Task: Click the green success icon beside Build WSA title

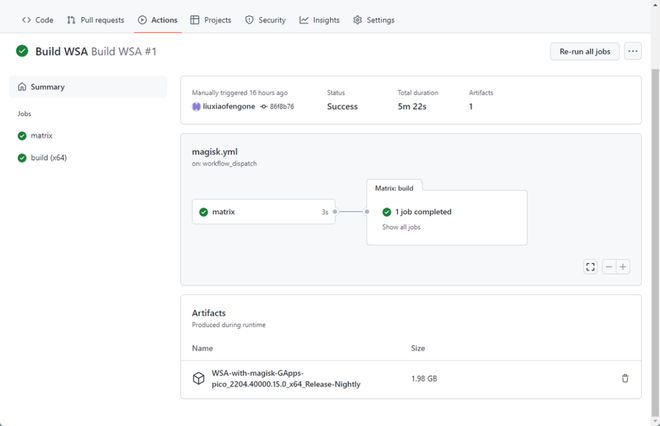Action: 22,51
